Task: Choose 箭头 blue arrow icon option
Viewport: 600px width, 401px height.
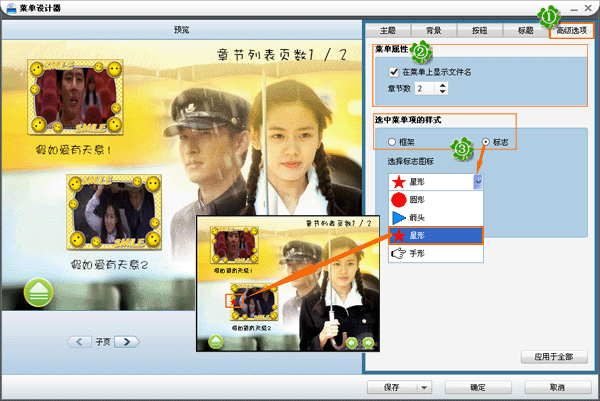Action: (436, 217)
